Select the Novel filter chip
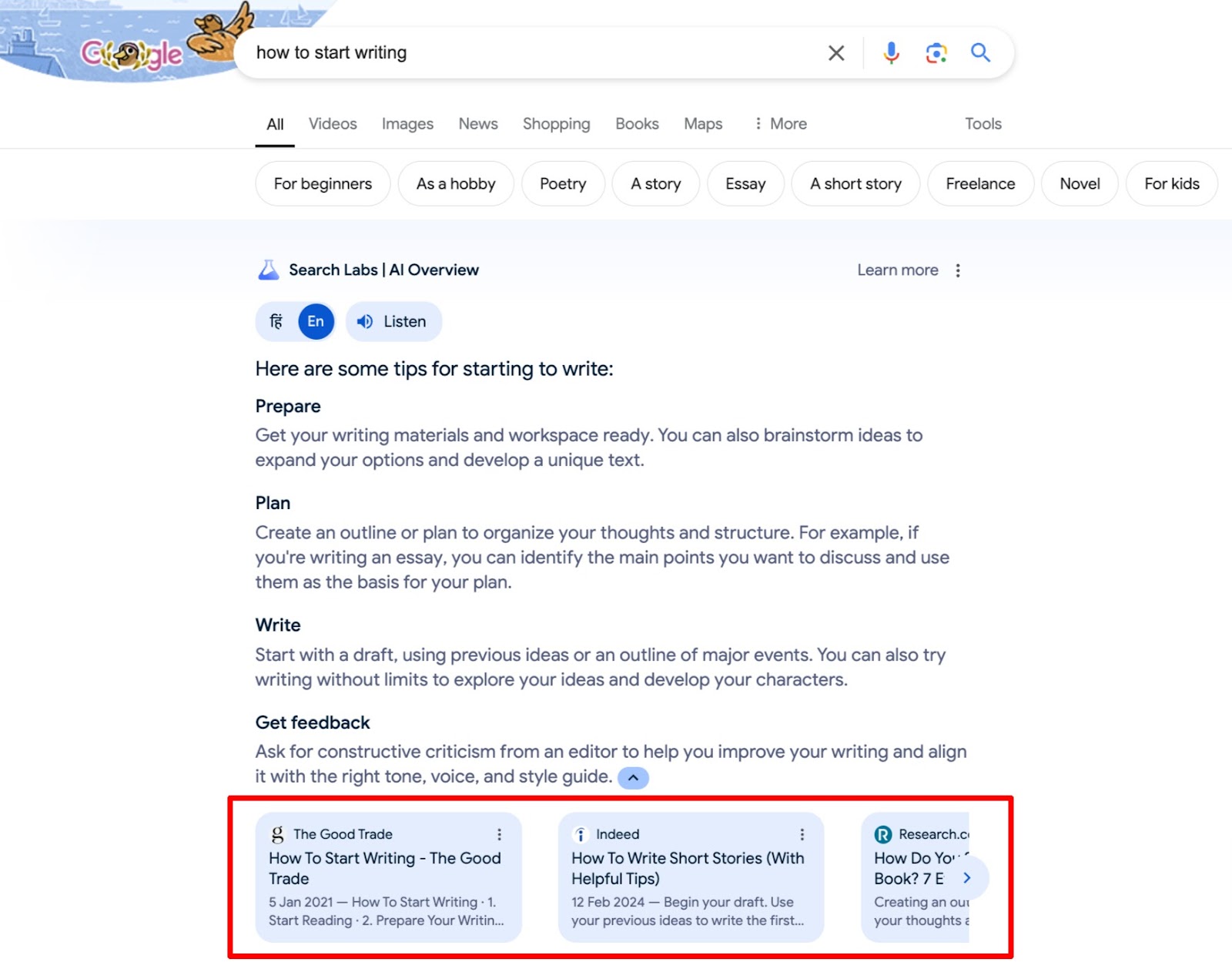The height and width of the screenshot is (969, 1232). 1080,184
